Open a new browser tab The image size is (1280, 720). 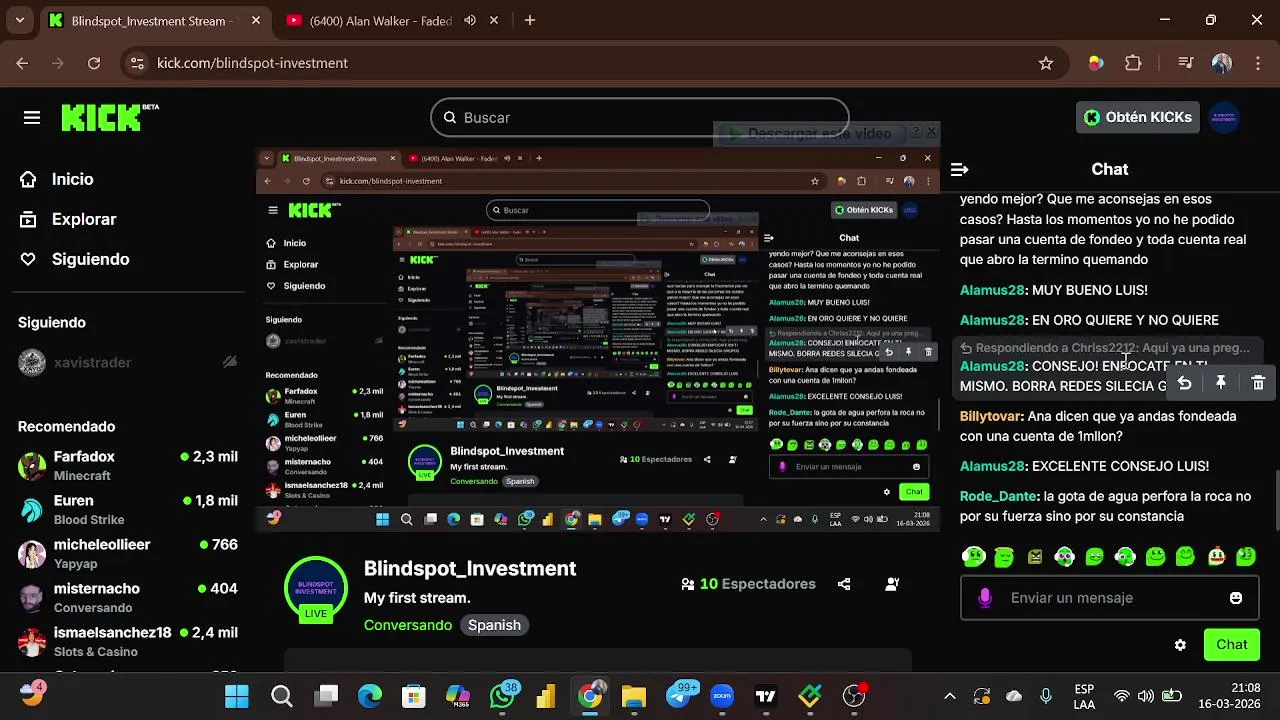[530, 20]
